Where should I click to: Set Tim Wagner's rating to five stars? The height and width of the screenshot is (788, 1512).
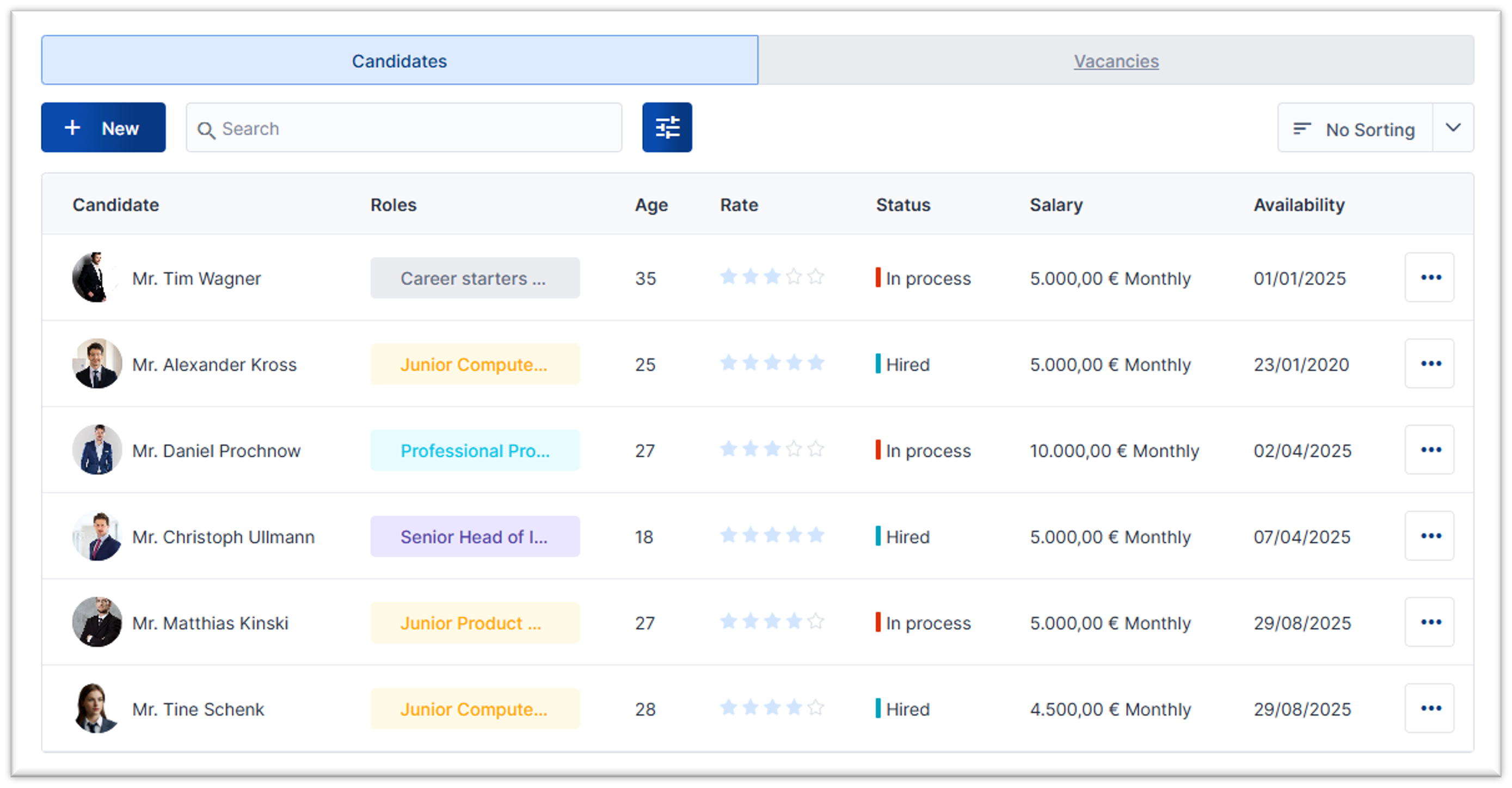[815, 277]
